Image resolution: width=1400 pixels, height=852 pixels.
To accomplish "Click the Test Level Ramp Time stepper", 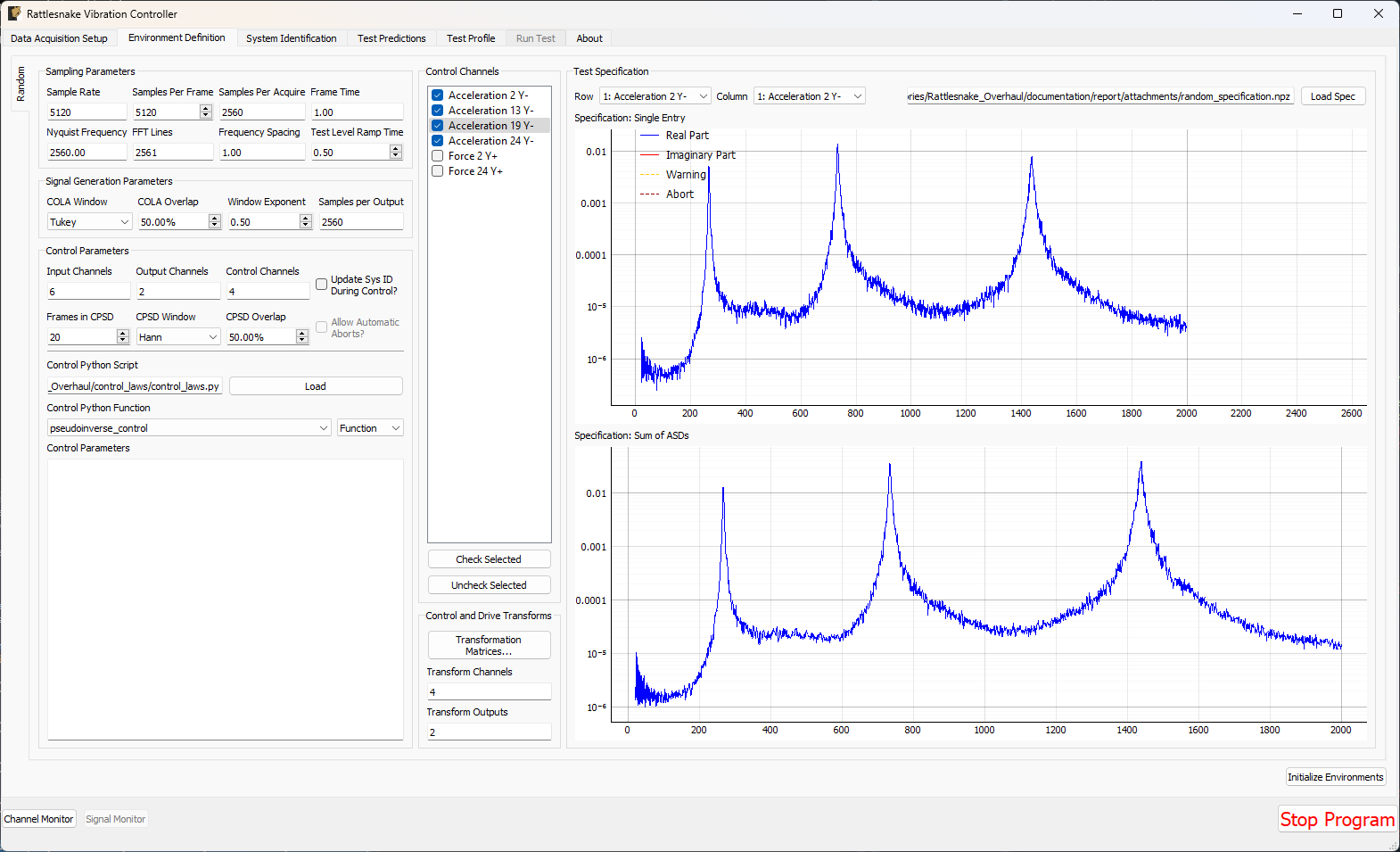I will point(396,153).
